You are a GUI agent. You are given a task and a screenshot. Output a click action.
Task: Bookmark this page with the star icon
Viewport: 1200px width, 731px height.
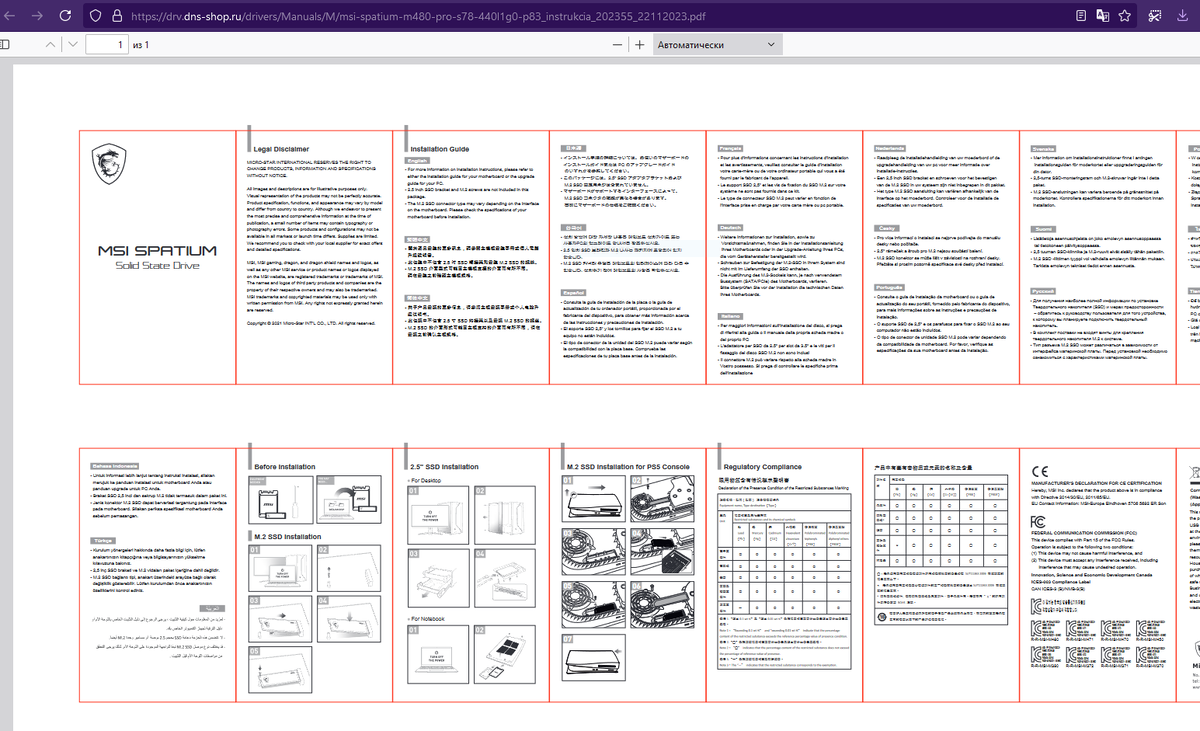coord(1124,16)
